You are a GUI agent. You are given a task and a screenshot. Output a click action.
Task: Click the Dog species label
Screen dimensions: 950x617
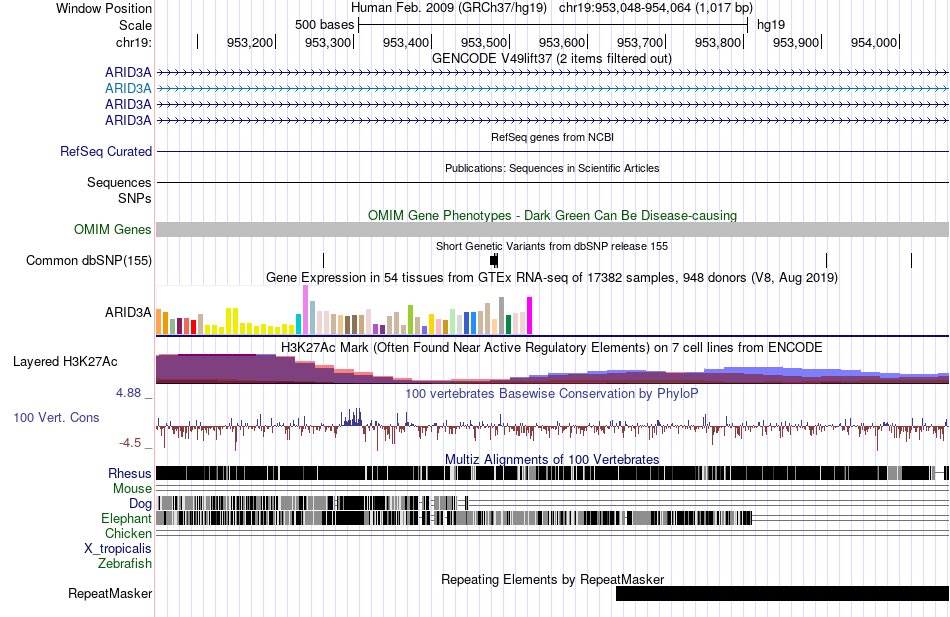point(141,504)
